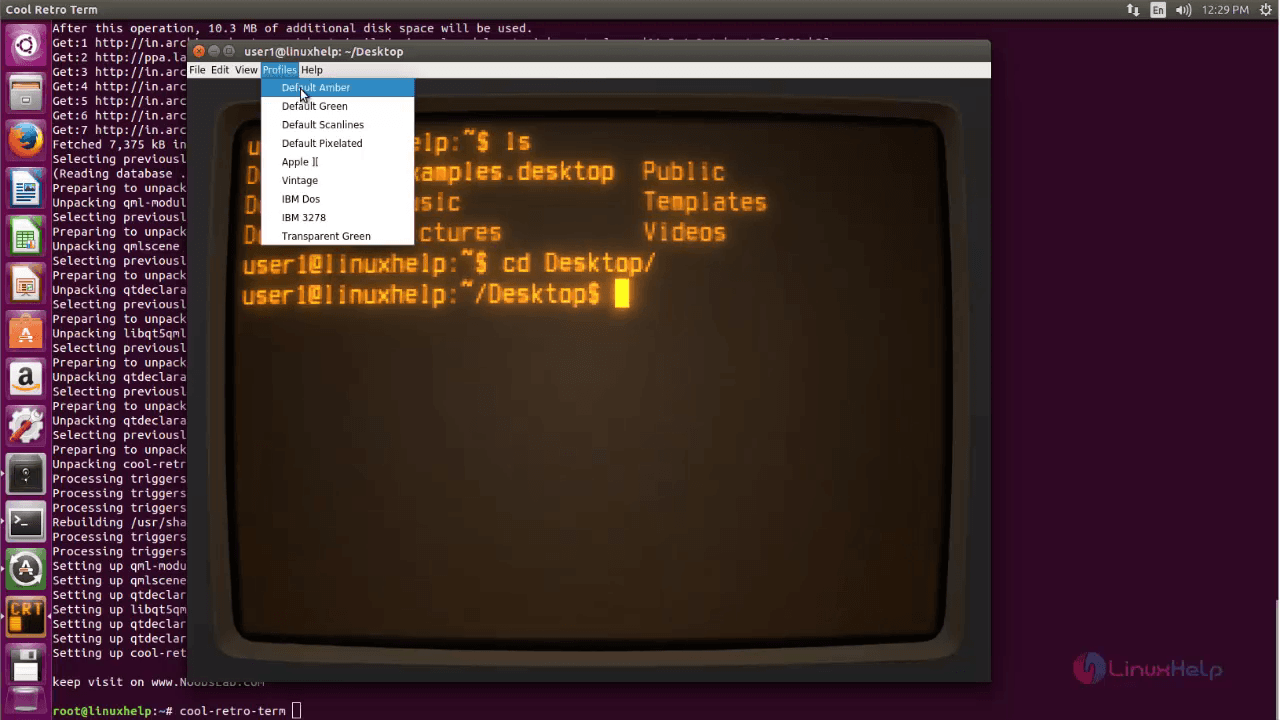Click the dark keyhole app icon in dock

pos(25,476)
